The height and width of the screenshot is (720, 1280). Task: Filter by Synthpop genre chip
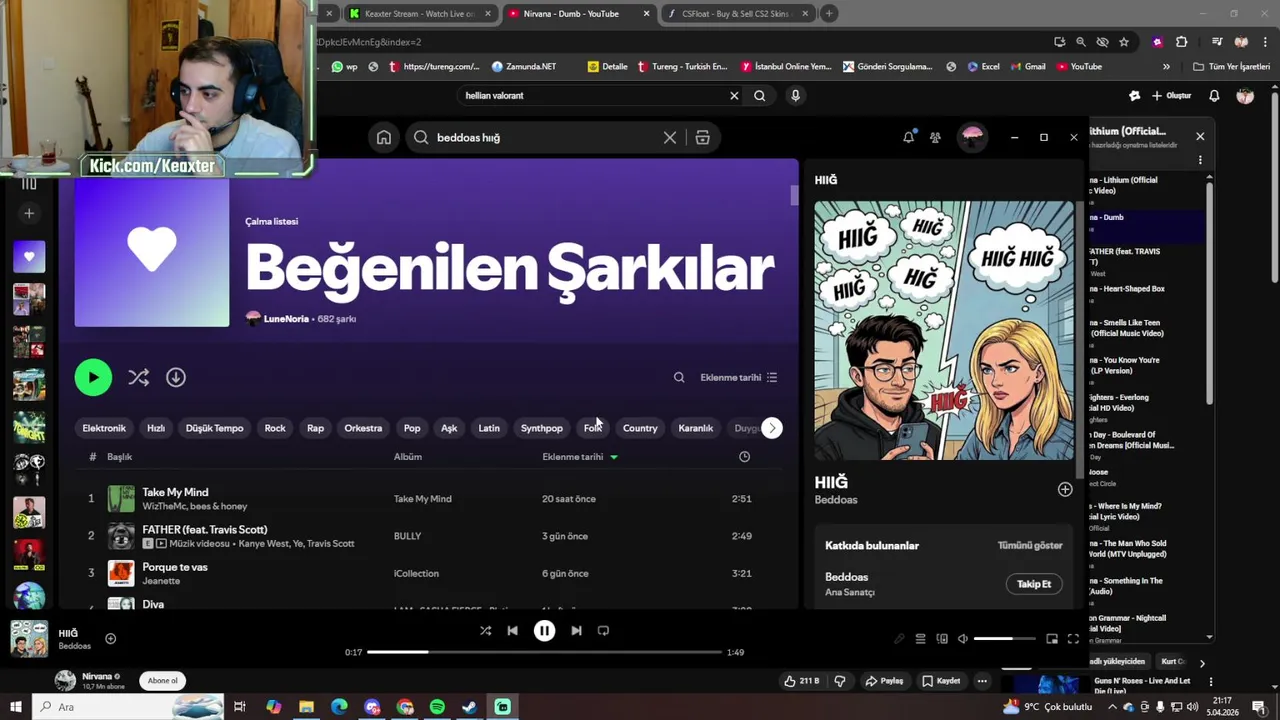point(542,428)
